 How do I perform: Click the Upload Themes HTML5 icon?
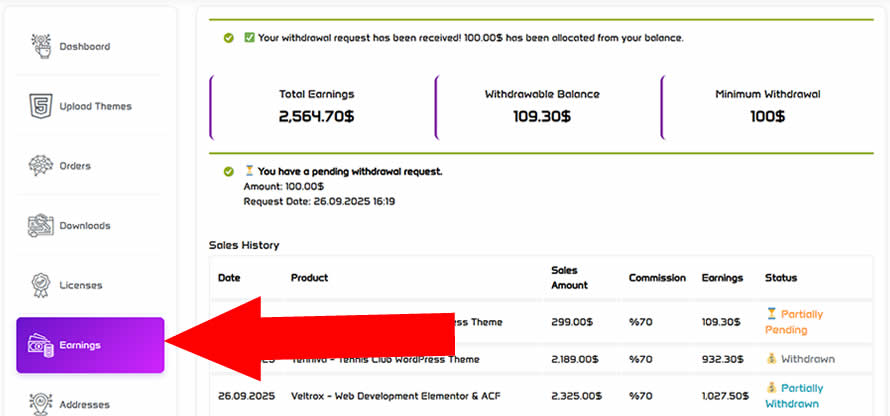coord(41,106)
